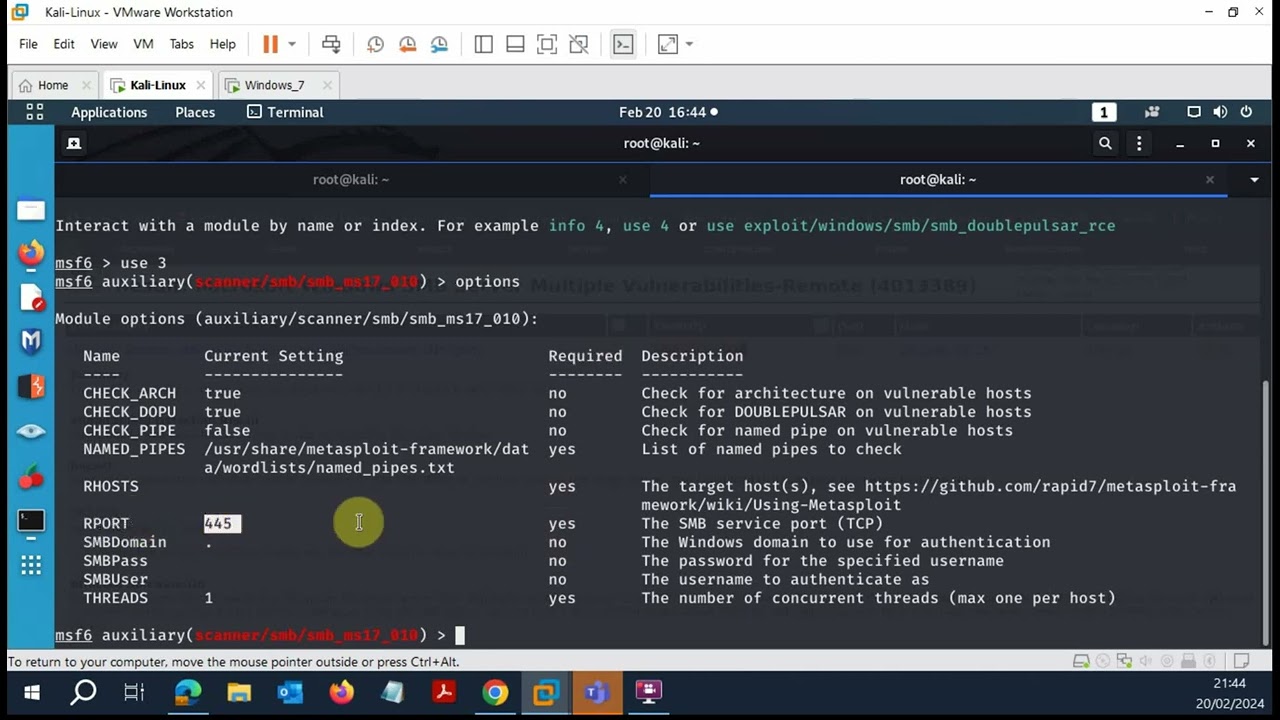
Task: Open the Kali Applications menu
Action: coord(109,112)
